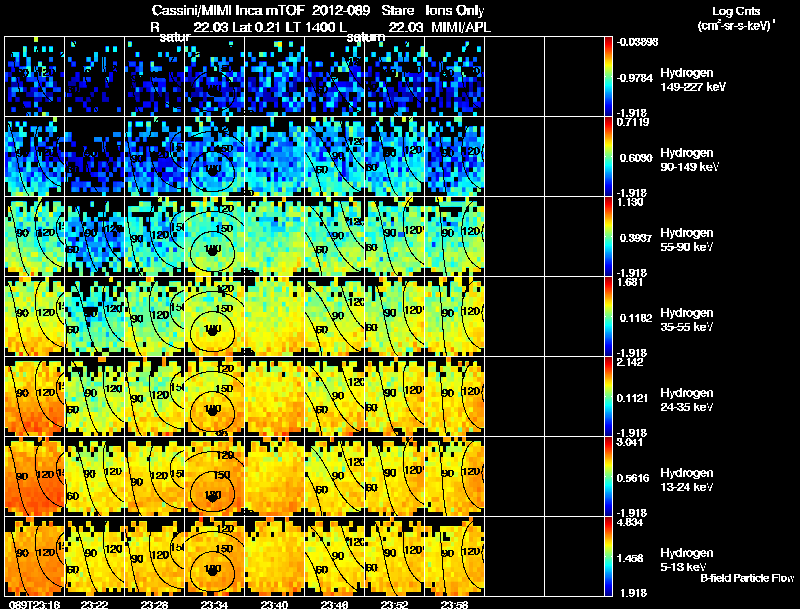800x609 pixels.
Task: Click the 23:40 panel in the 149-227 keV row
Action: click(274, 77)
